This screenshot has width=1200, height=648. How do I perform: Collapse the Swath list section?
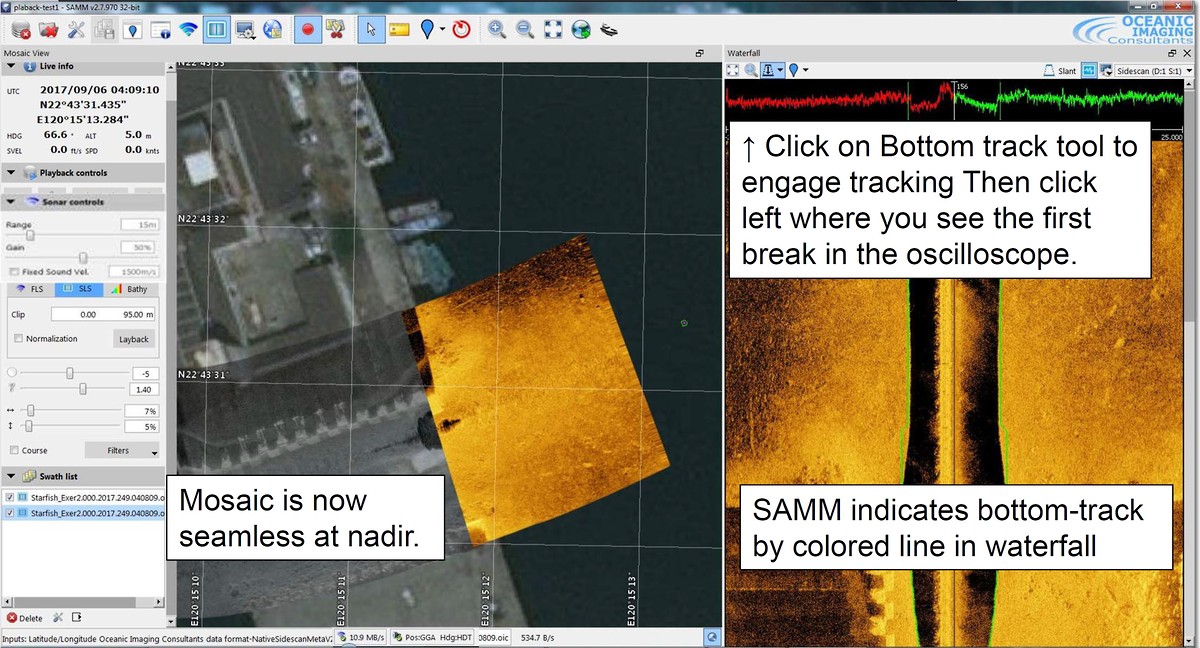tap(10, 475)
